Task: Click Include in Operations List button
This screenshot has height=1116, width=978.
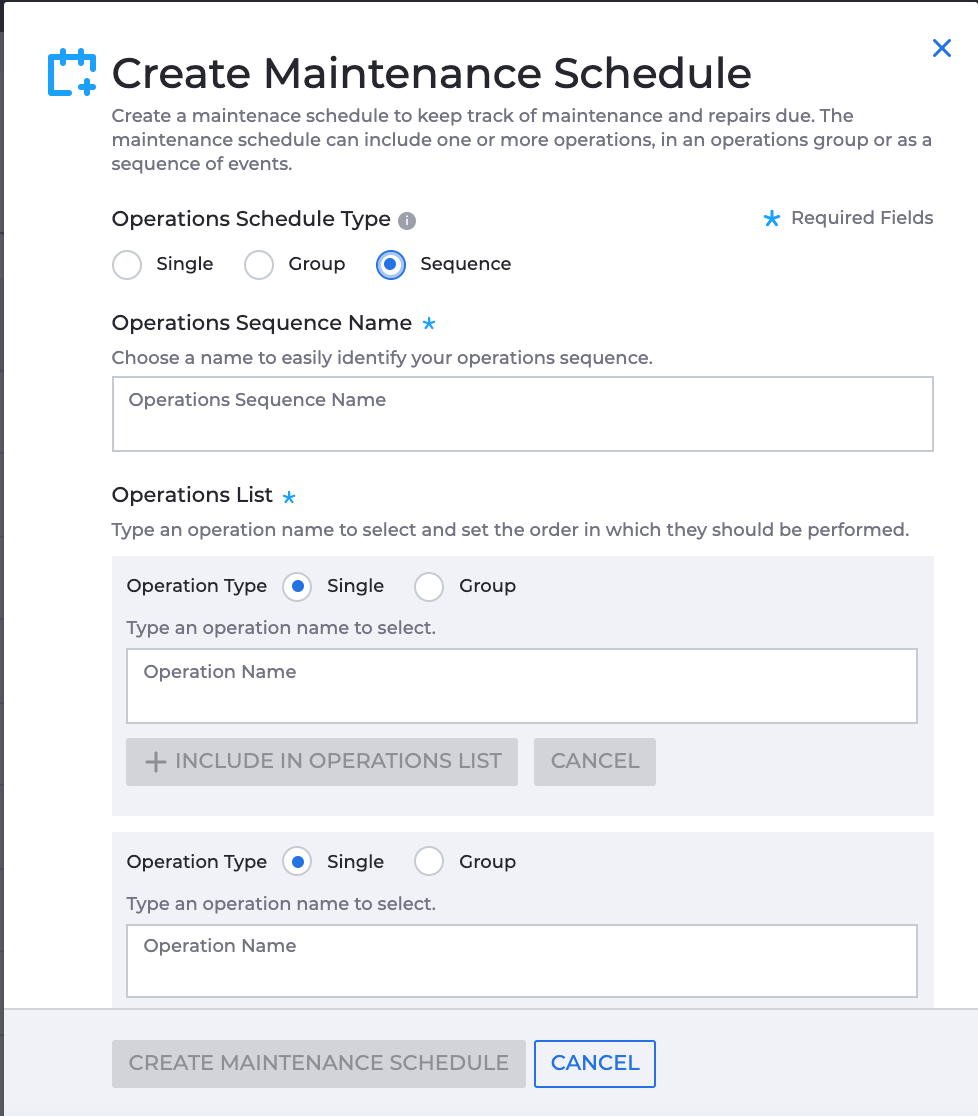Action: pyautogui.click(x=322, y=762)
